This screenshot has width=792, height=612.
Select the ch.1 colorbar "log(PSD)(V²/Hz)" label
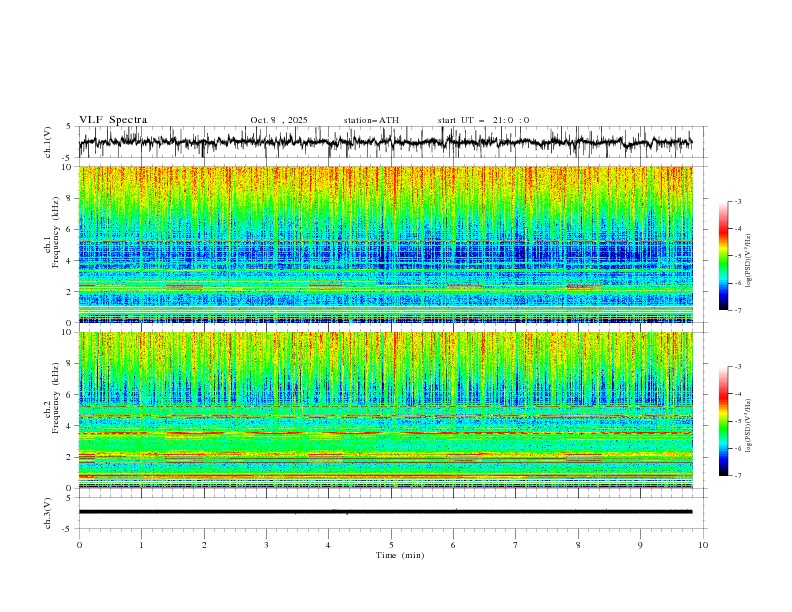pyautogui.click(x=749, y=261)
